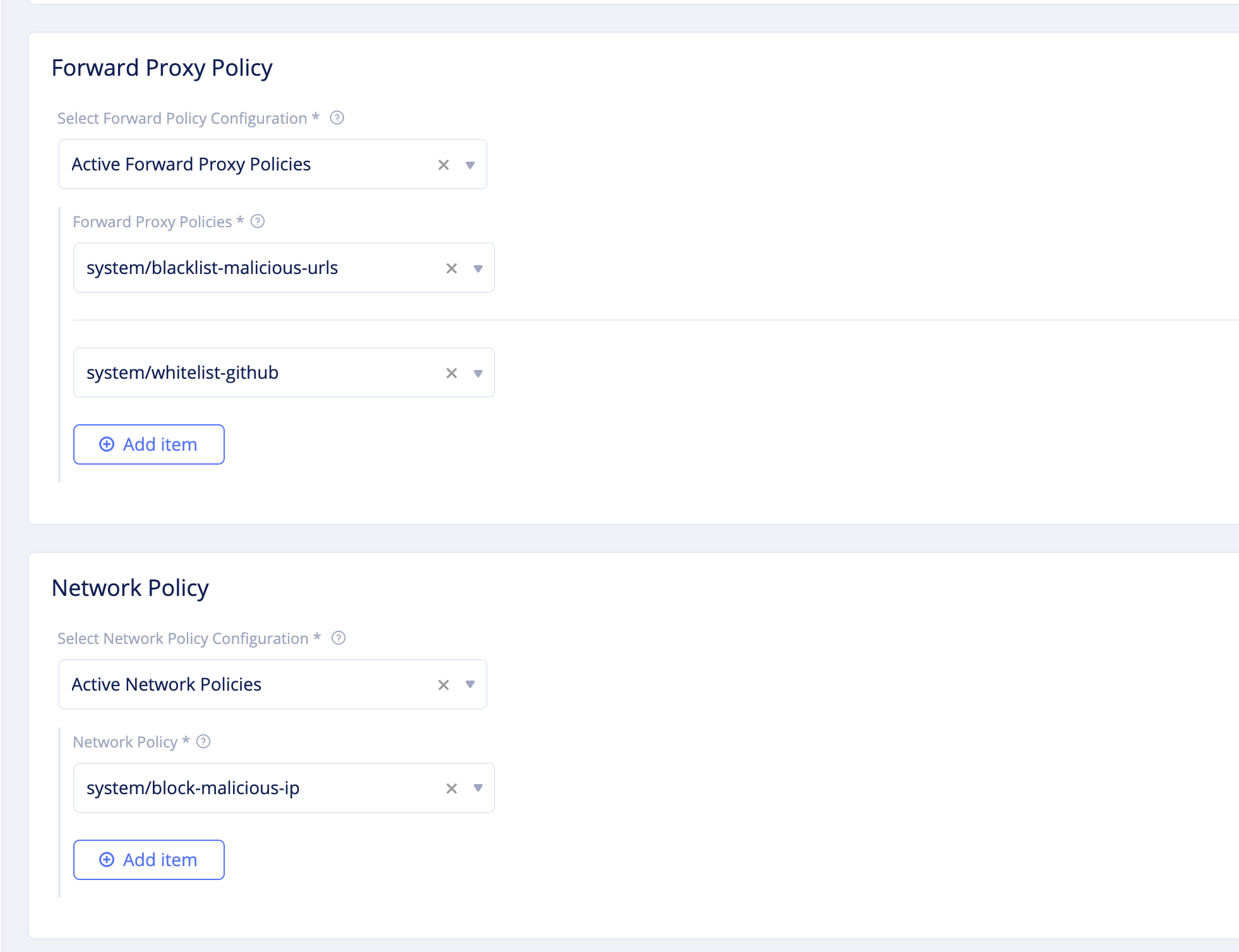Image resolution: width=1239 pixels, height=952 pixels.
Task: Open dropdown arrow for system/whitelist-github
Action: [x=478, y=373]
